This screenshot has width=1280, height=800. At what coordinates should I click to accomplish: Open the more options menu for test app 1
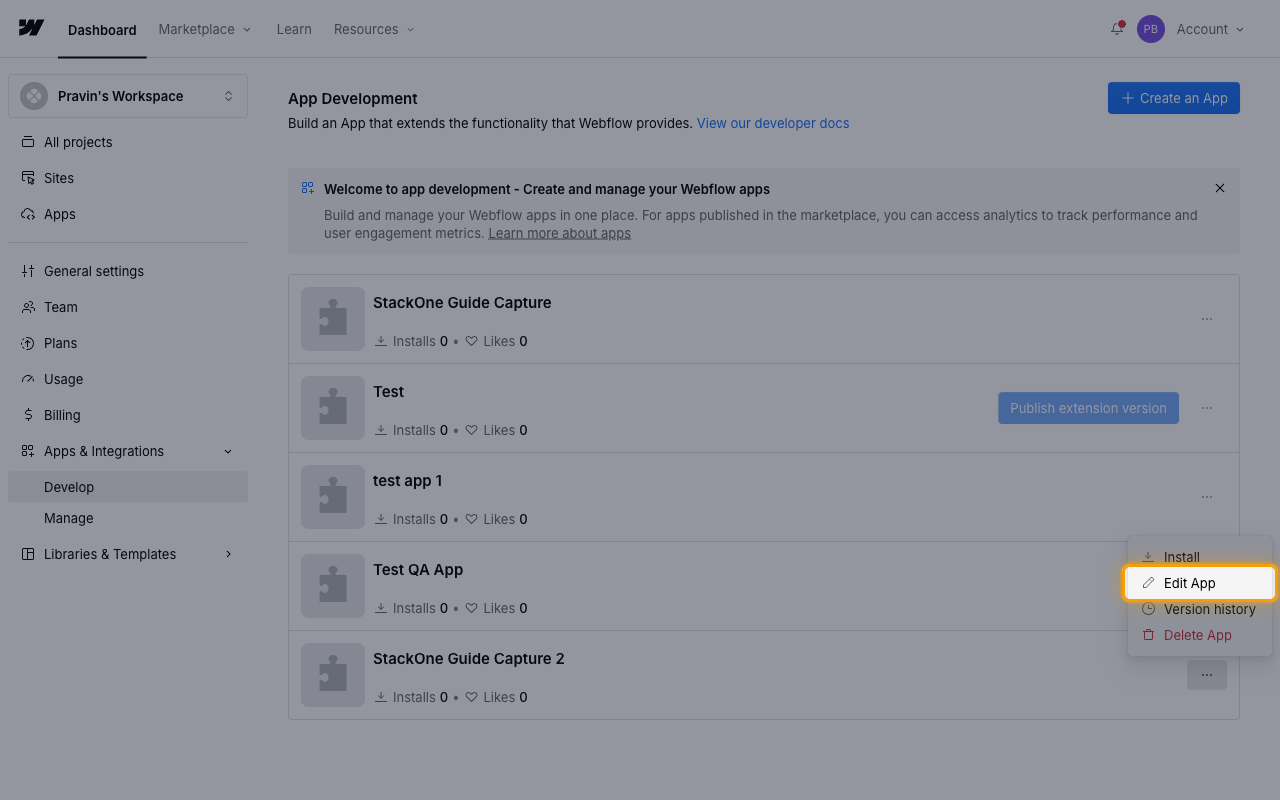point(1207,497)
